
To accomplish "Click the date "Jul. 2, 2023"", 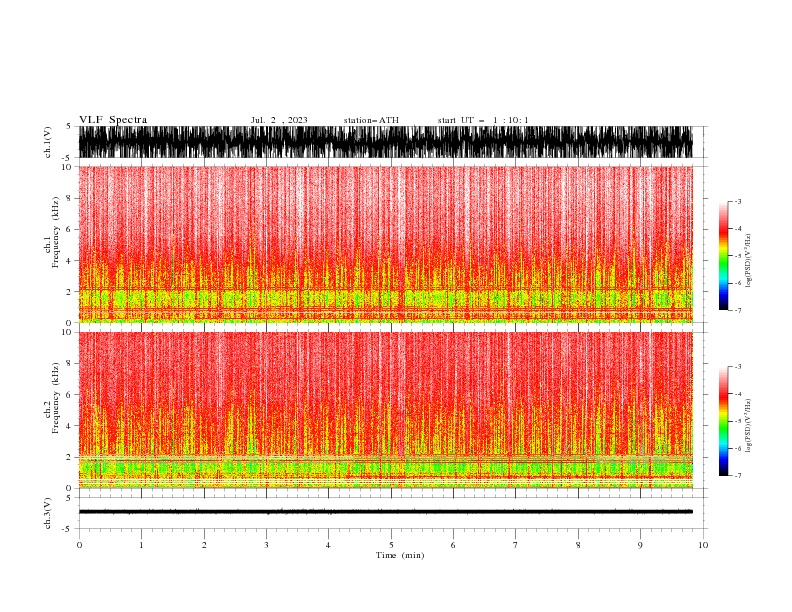I will [279, 120].
